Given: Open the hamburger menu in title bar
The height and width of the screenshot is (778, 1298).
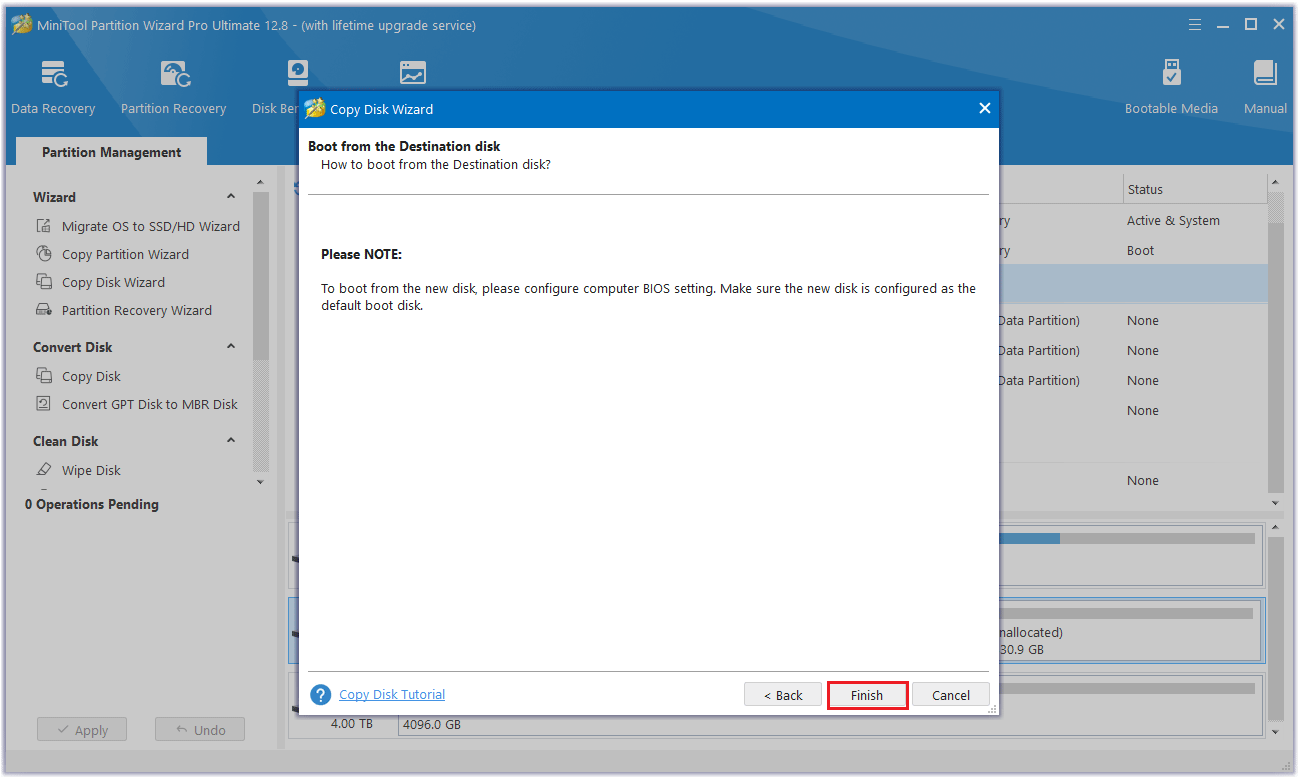Looking at the screenshot, I should 1195,25.
